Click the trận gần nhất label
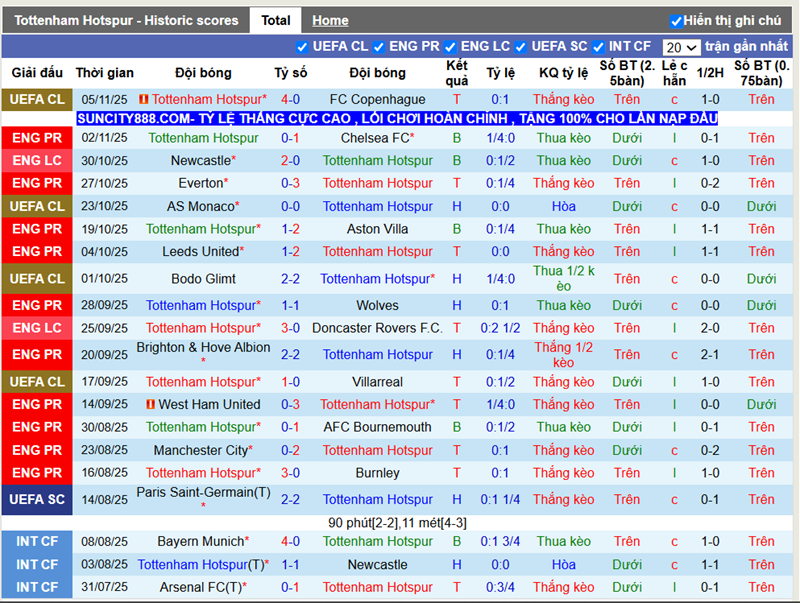The height and width of the screenshot is (603, 800). tap(746, 46)
